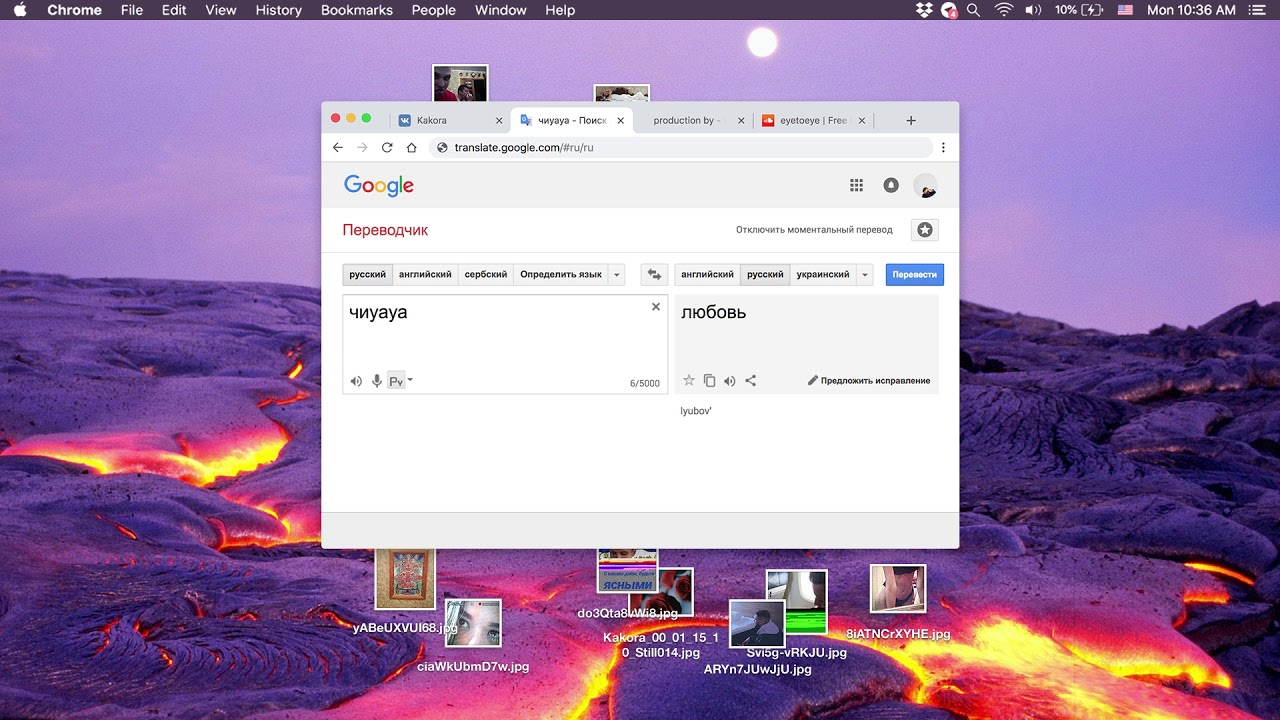The width and height of the screenshot is (1280, 720).
Task: Open Google notifications bell
Action: coord(891,185)
